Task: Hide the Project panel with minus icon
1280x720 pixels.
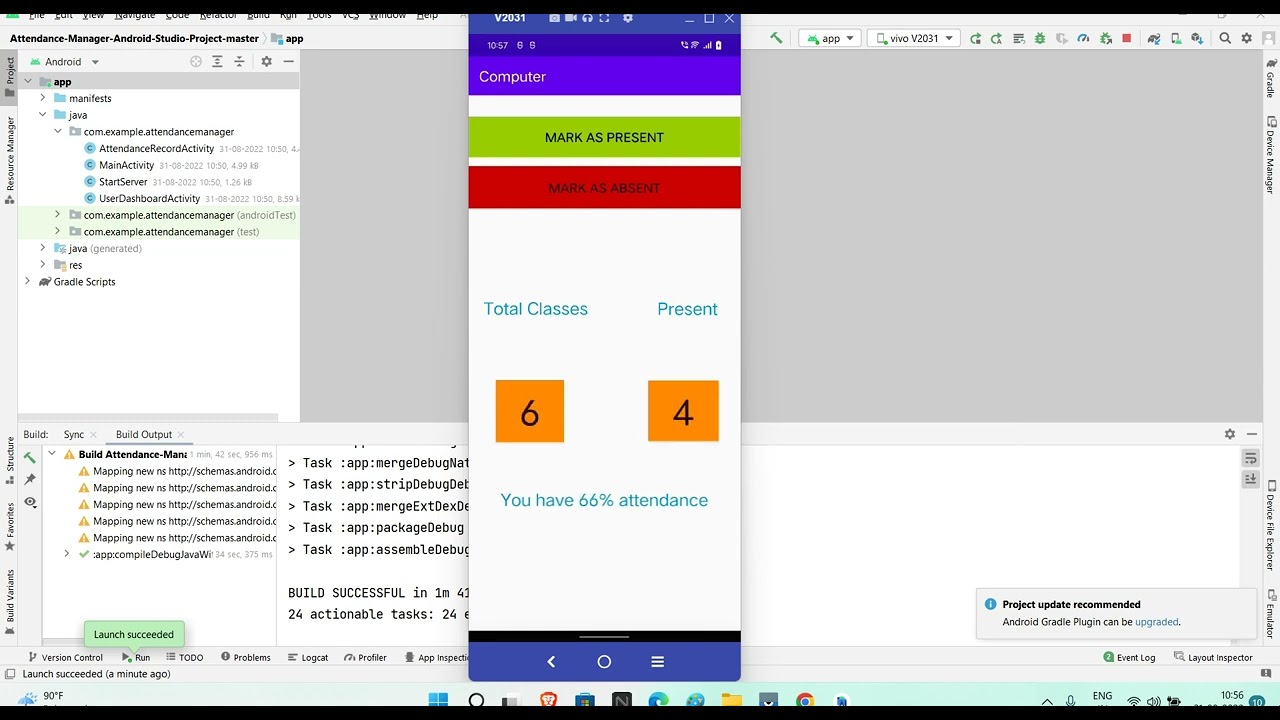Action: (288, 61)
